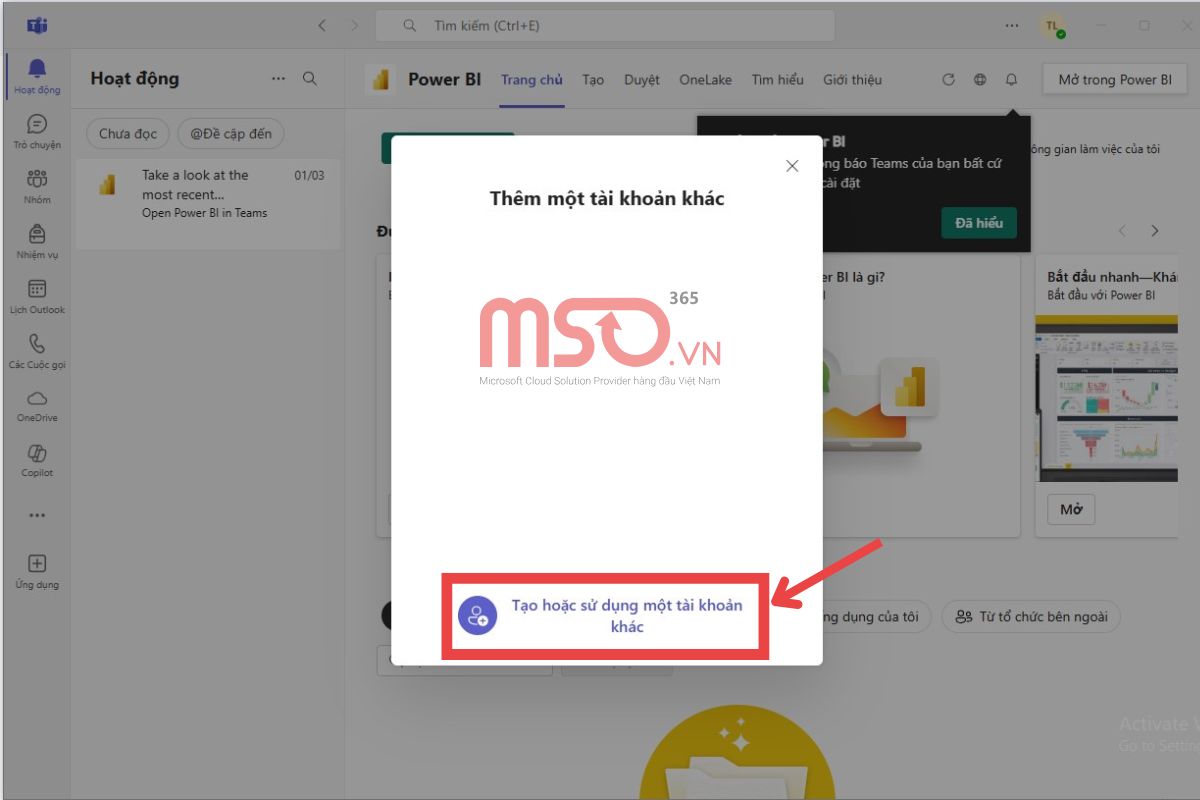Viewport: 1200px width, 800px height.
Task: Open the Nhiệm vụ tasks app
Action: click(x=37, y=241)
